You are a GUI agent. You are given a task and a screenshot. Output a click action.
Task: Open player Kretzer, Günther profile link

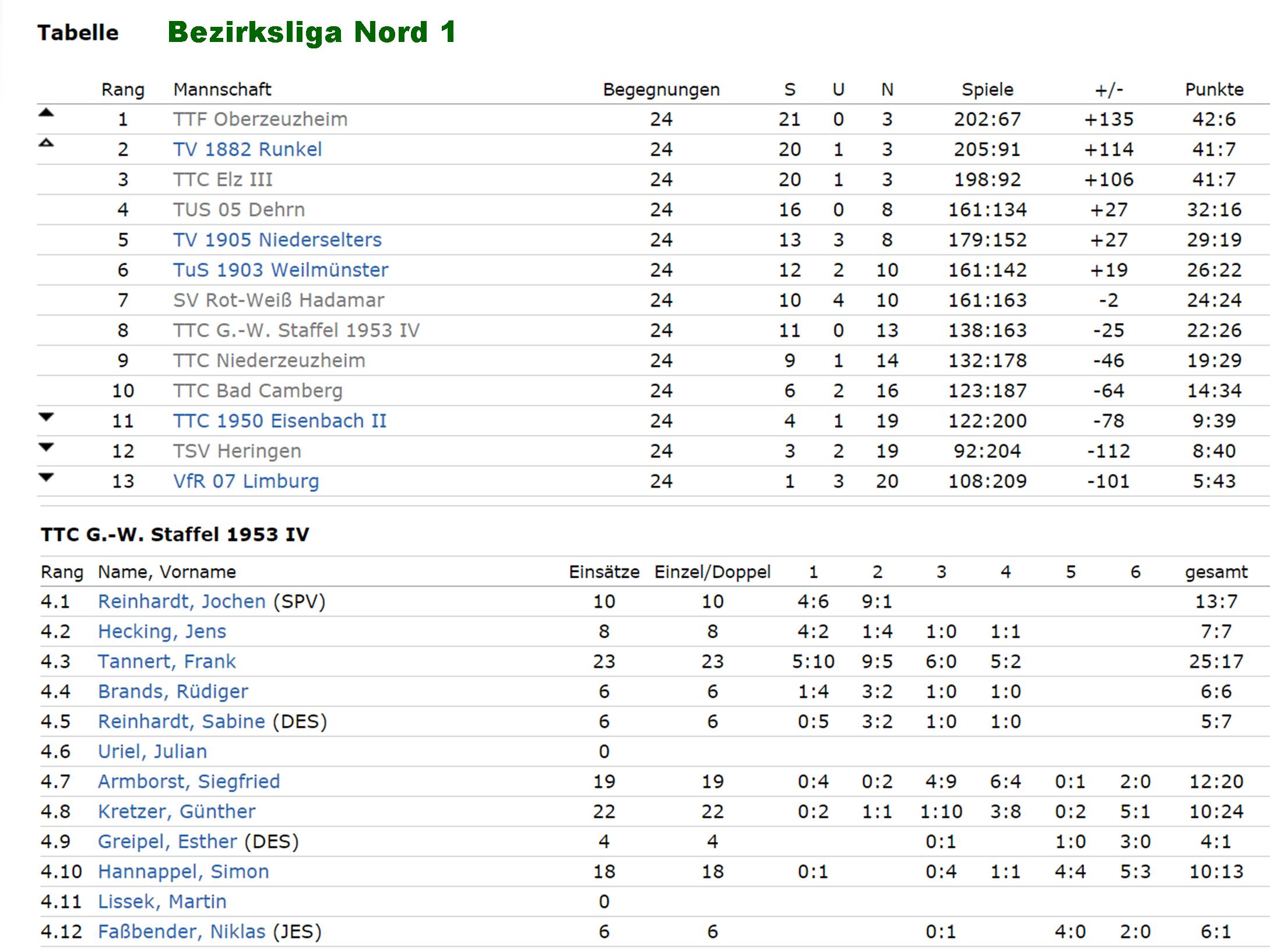pyautogui.click(x=177, y=812)
